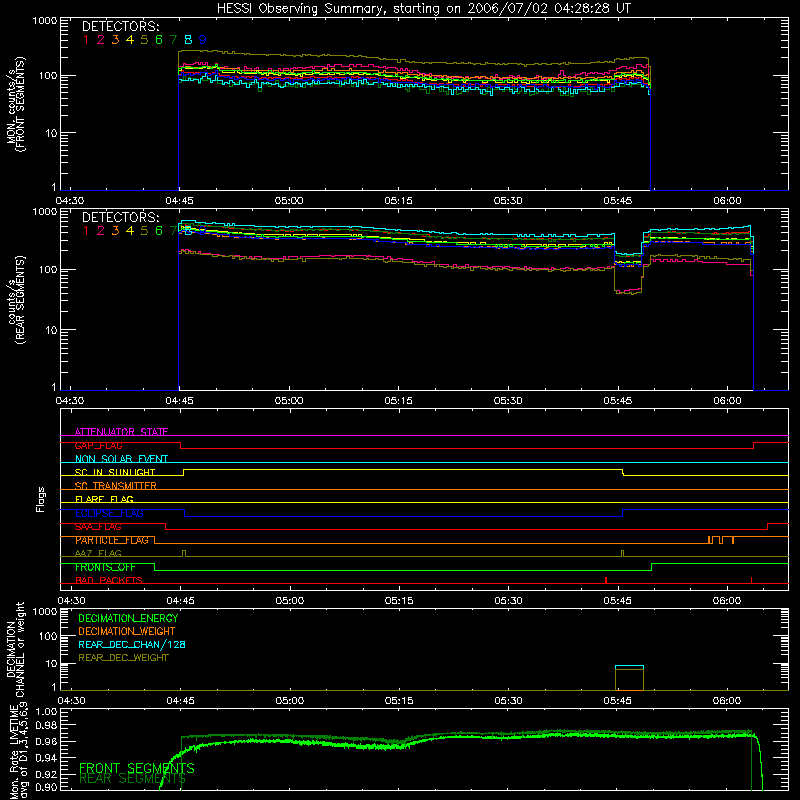800x800 pixels.
Task: Click the 10 value on rear segments axis
Action: (54, 331)
